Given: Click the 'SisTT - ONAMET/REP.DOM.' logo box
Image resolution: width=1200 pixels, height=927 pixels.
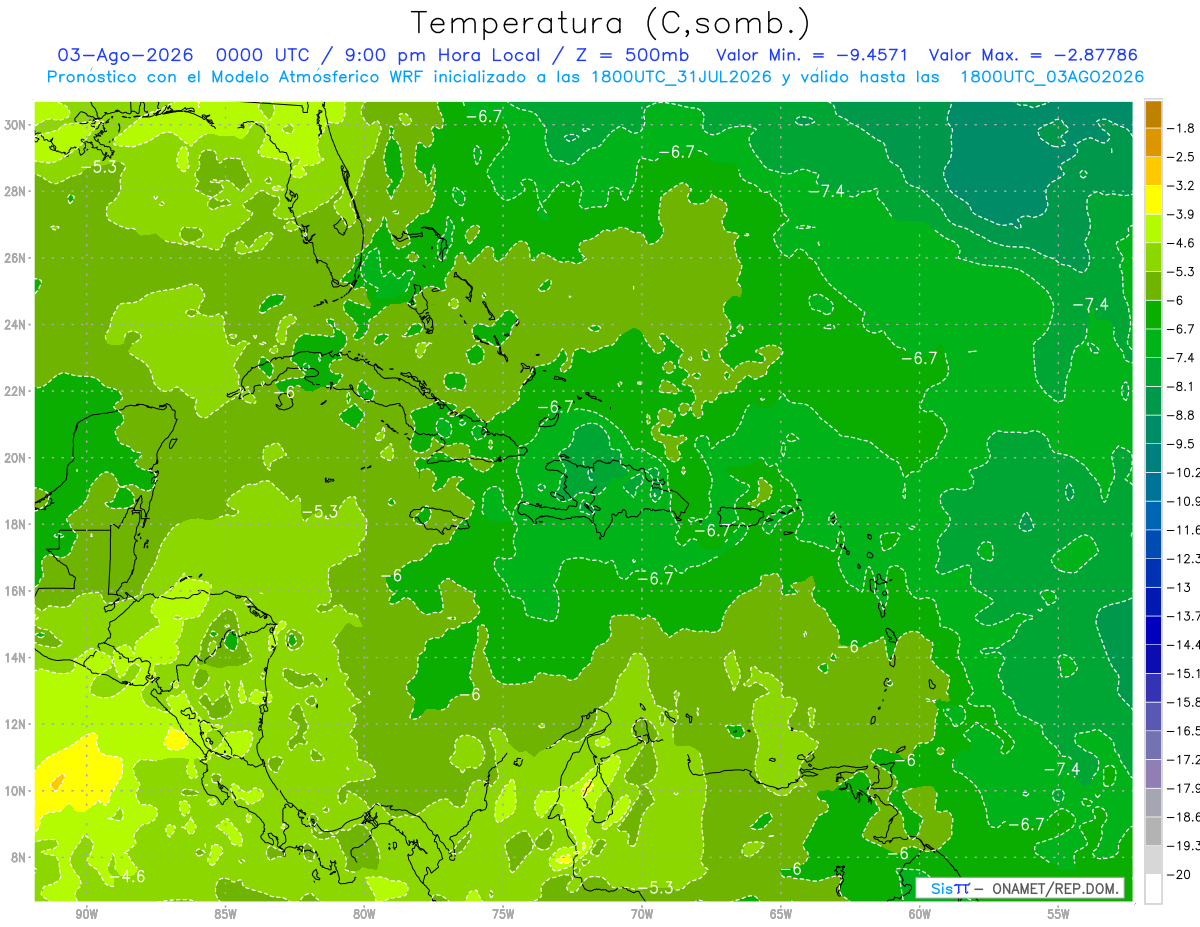Looking at the screenshot, I should [x=1020, y=888].
